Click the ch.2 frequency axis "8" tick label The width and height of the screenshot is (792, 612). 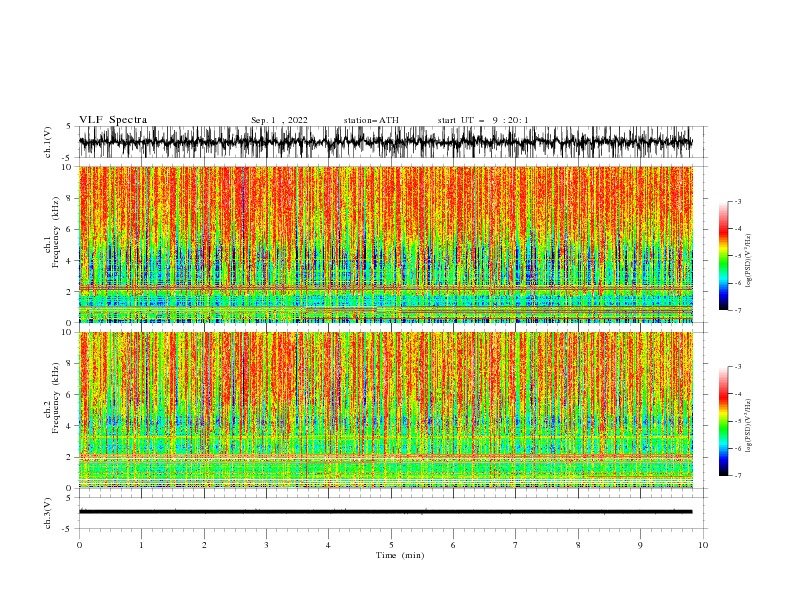(x=70, y=364)
